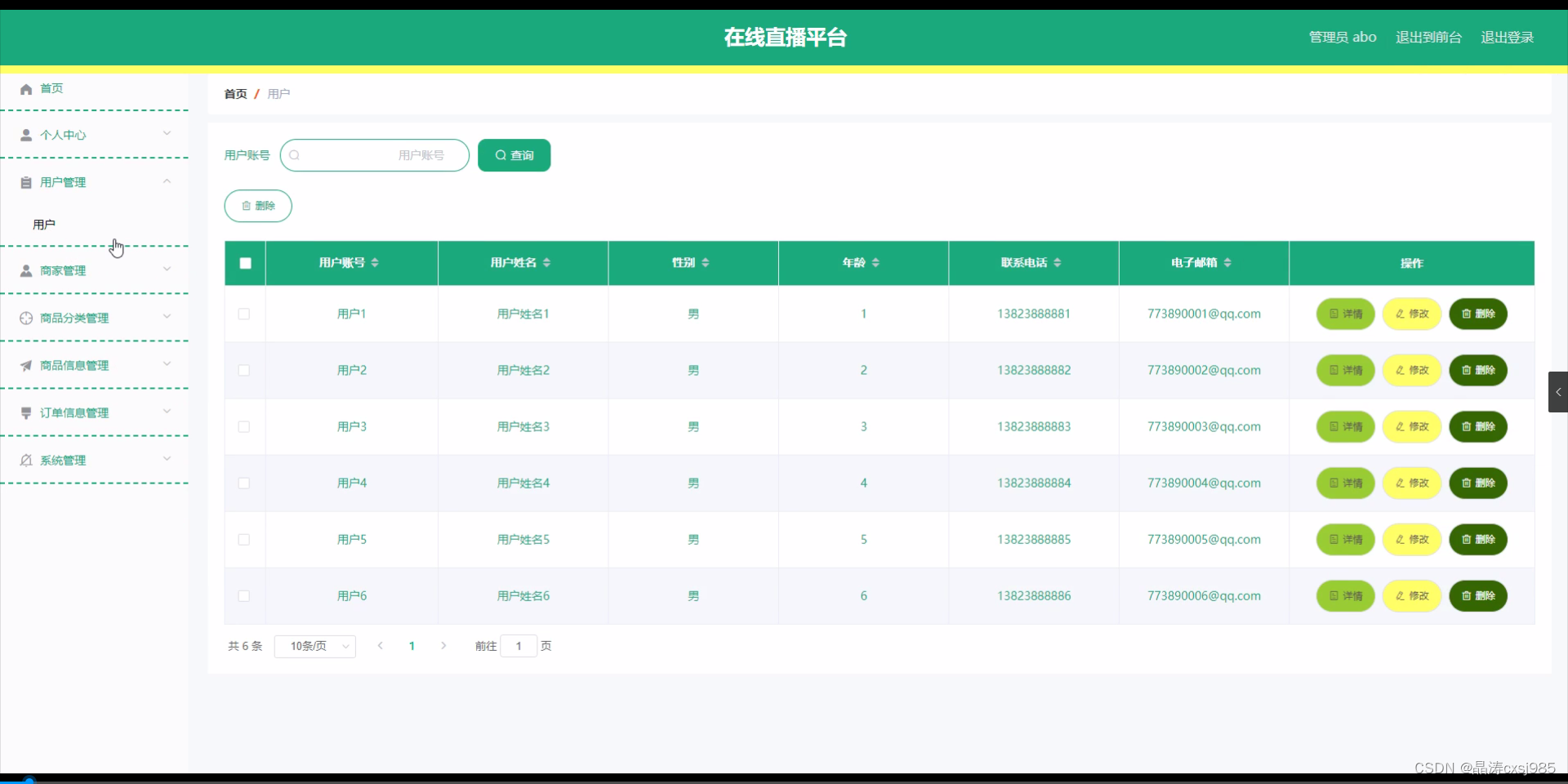The image size is (1568, 784).
Task: Check the row checkbox for 用户6
Action: 243,595
